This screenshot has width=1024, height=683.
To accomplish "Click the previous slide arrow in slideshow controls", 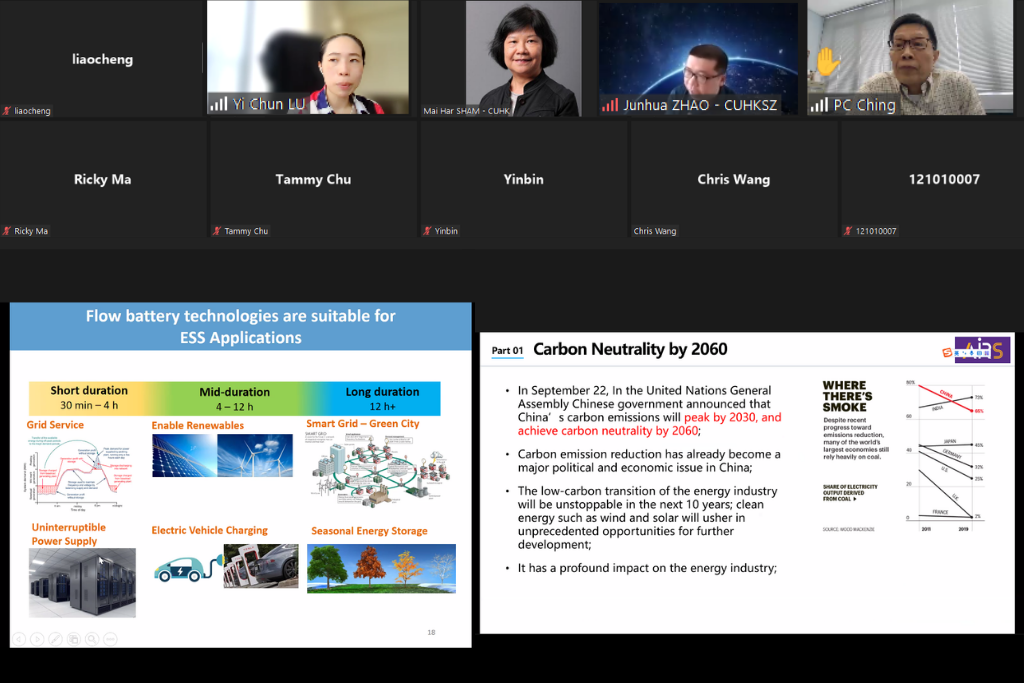I will 19,638.
